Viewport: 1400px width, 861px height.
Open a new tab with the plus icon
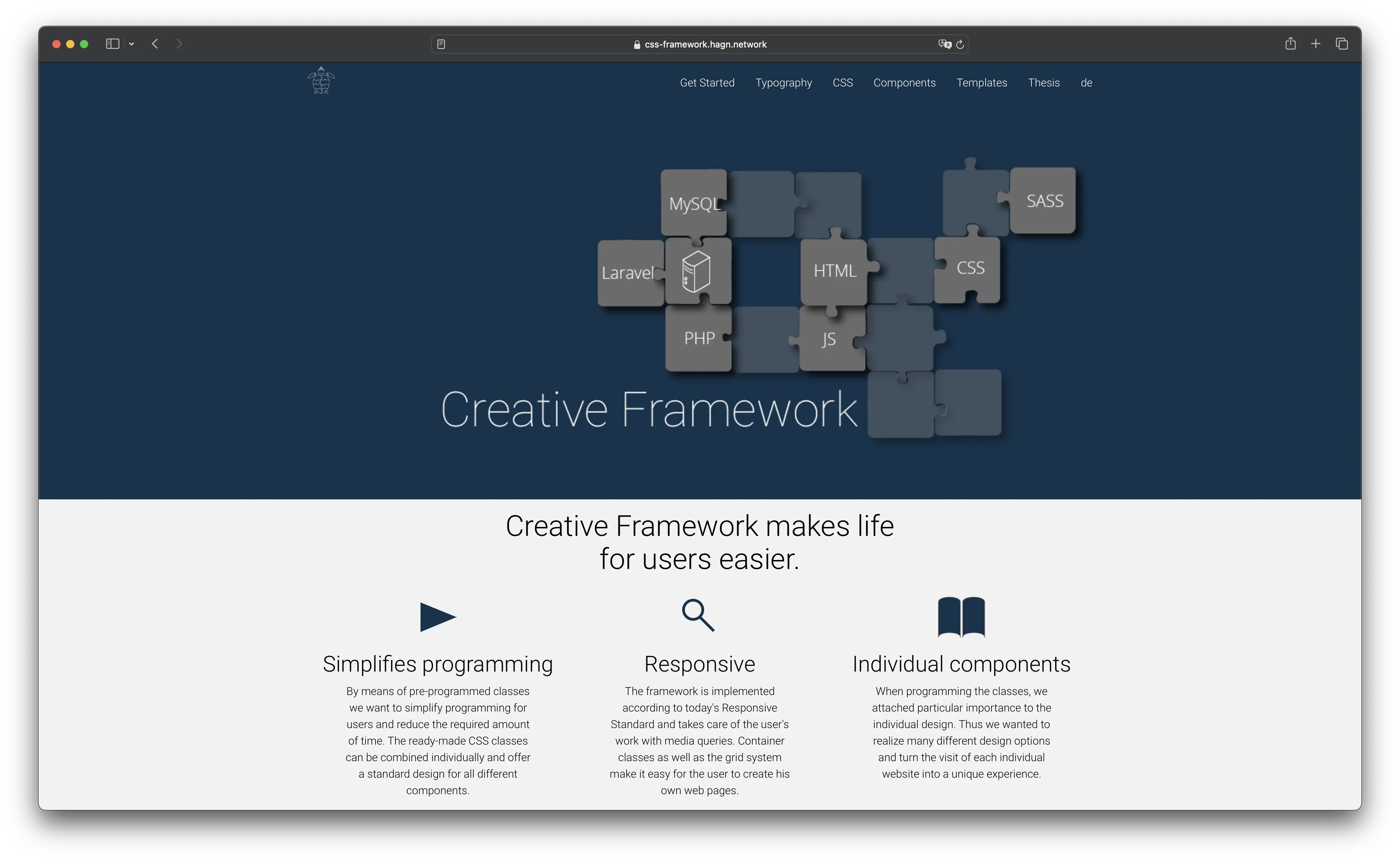[x=1316, y=44]
